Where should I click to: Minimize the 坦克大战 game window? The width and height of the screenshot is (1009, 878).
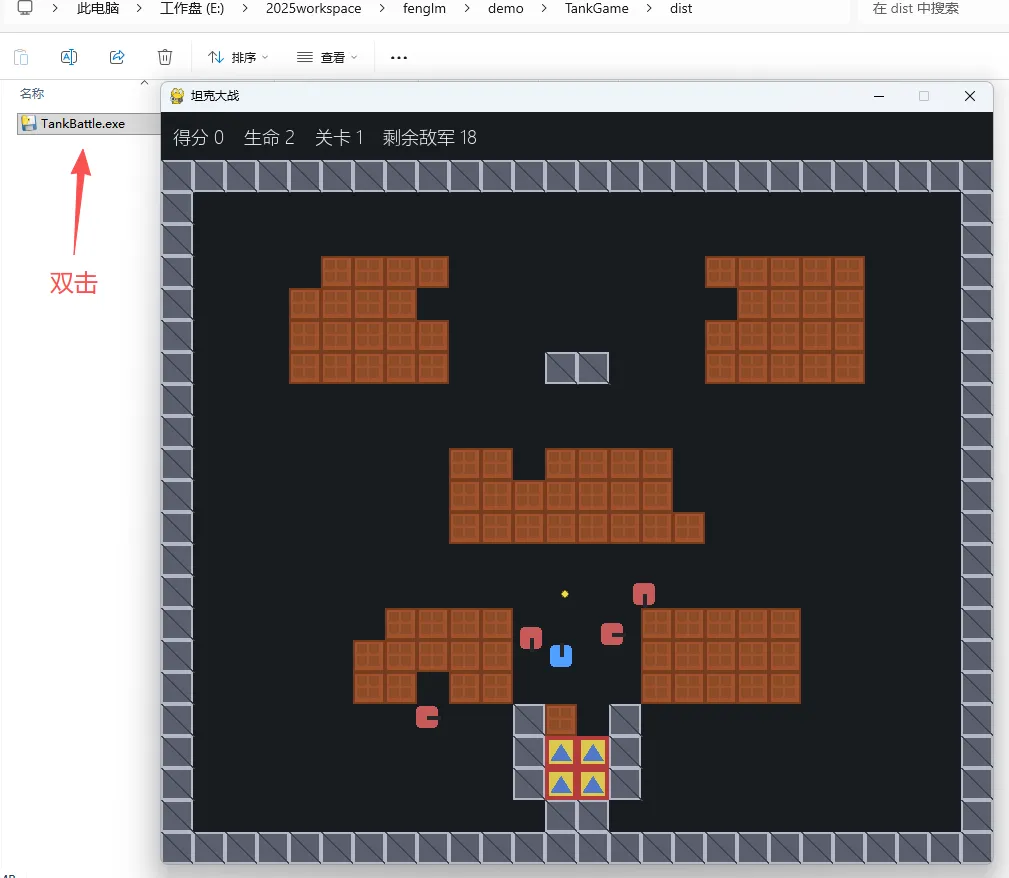click(x=878, y=97)
